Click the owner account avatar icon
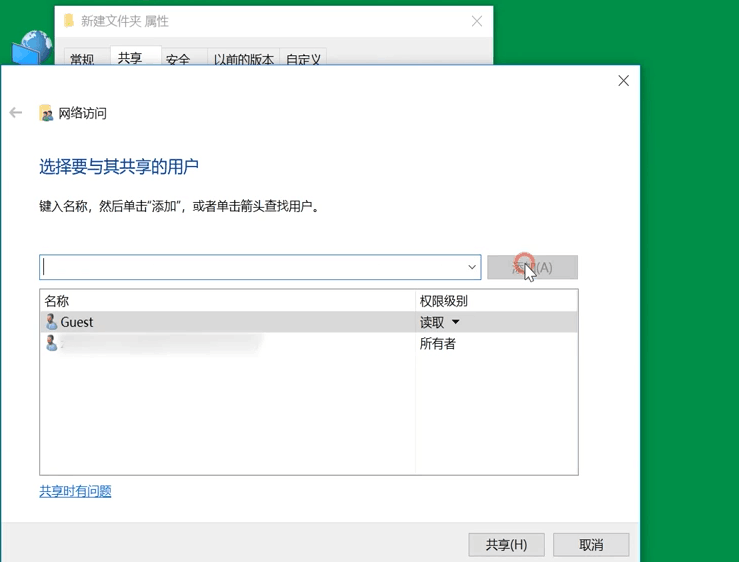739x562 pixels. [x=51, y=343]
